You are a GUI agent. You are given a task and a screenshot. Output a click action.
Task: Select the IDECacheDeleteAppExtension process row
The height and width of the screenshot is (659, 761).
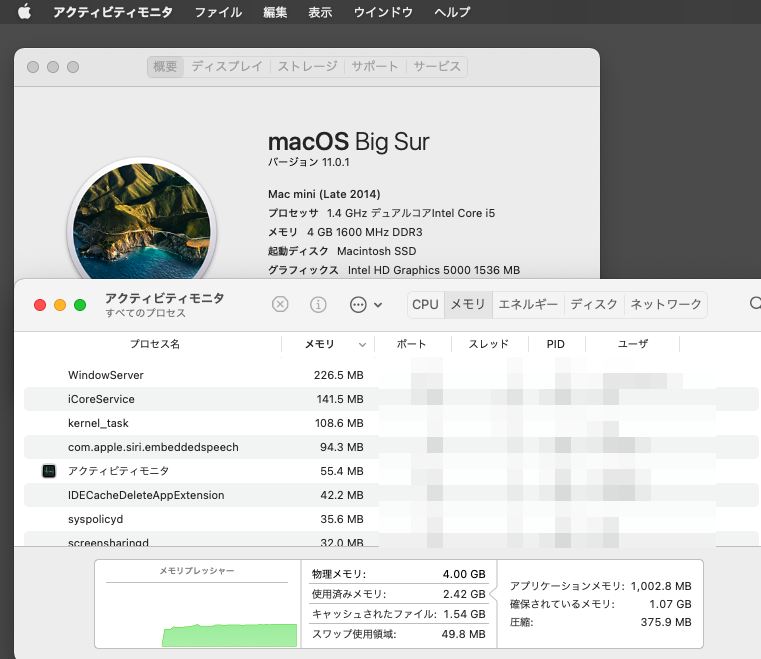(391, 495)
